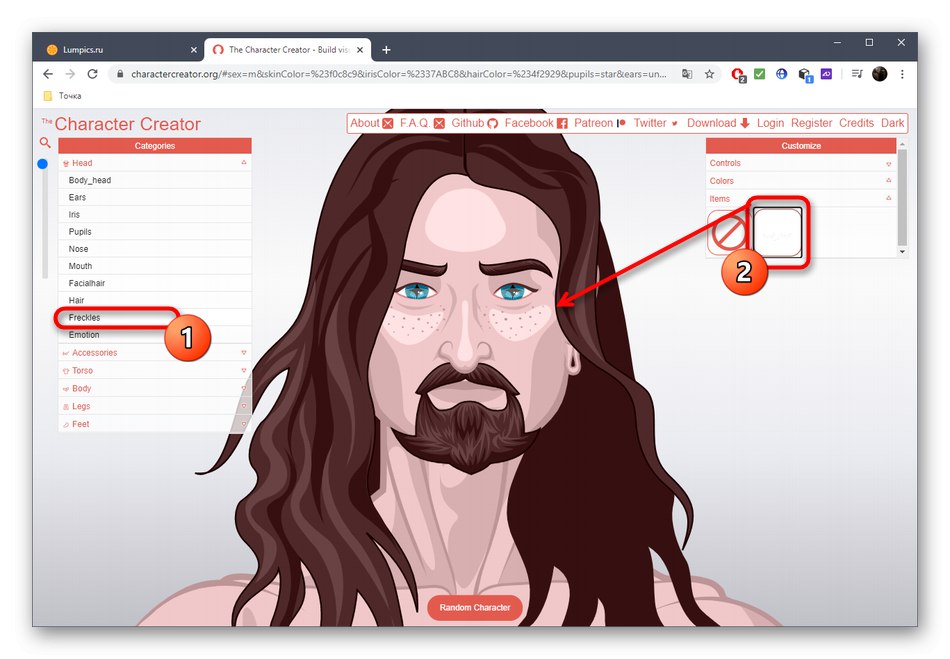Click the Customize panel scrollbar up arrow
This screenshot has width=950, height=659.
(902, 144)
